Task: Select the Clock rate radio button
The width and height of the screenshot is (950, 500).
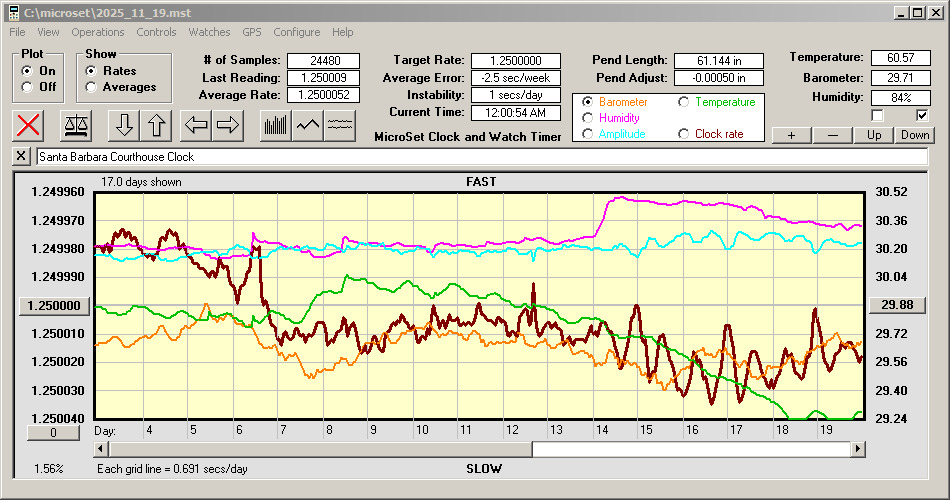Action: click(684, 134)
